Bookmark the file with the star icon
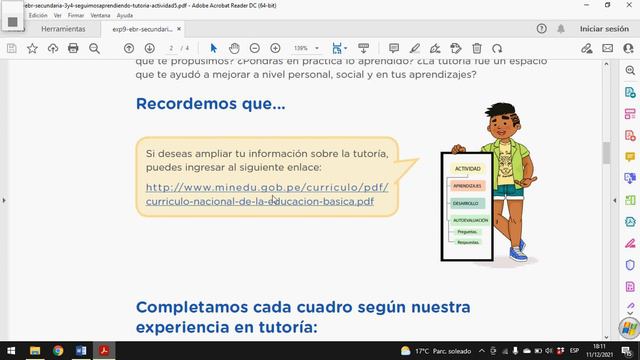640x360 pixels. click(32, 49)
